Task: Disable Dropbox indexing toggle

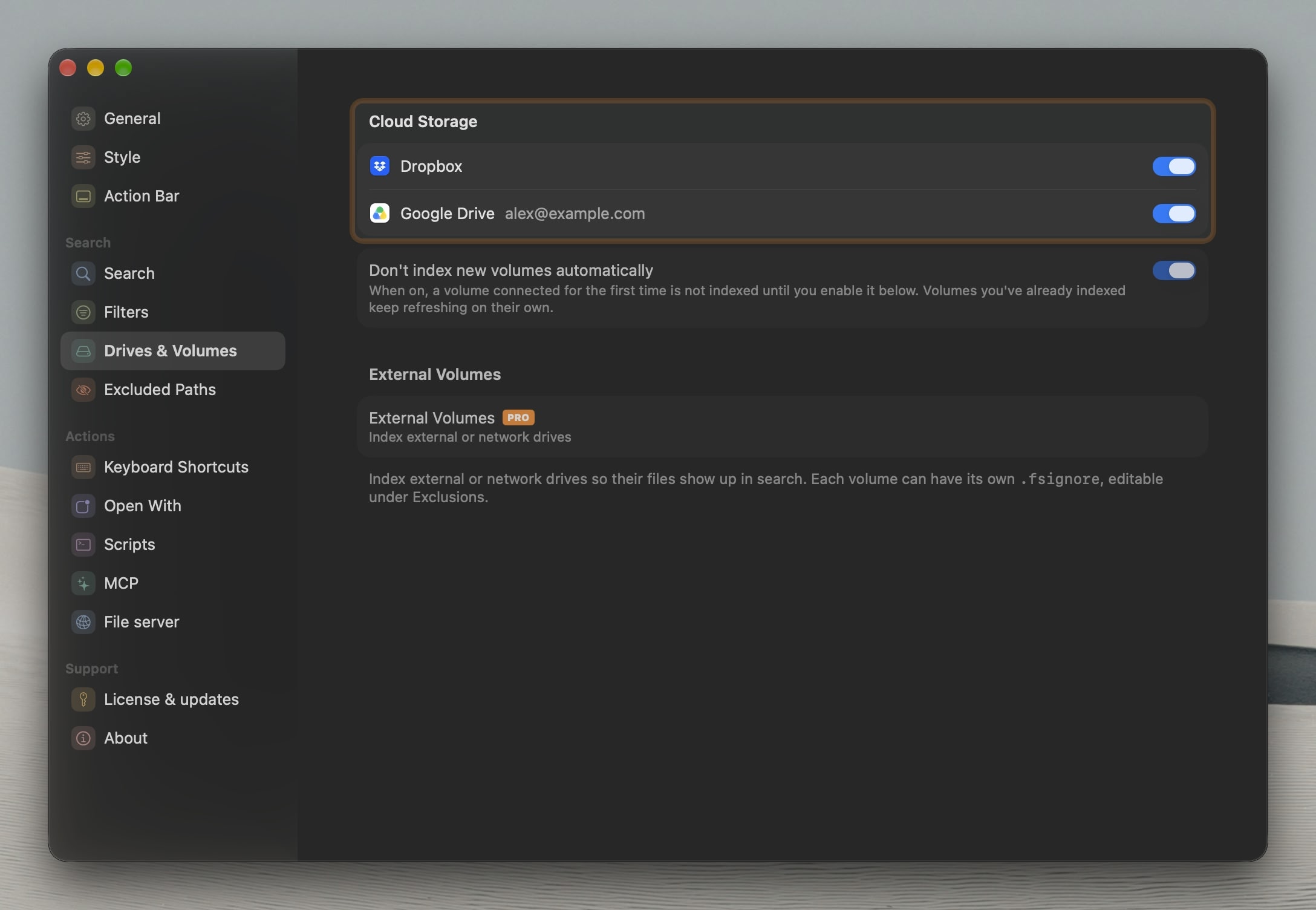Action: point(1174,166)
